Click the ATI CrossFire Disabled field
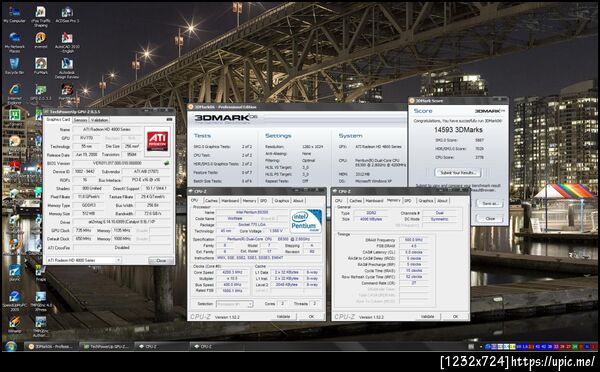 [122, 248]
